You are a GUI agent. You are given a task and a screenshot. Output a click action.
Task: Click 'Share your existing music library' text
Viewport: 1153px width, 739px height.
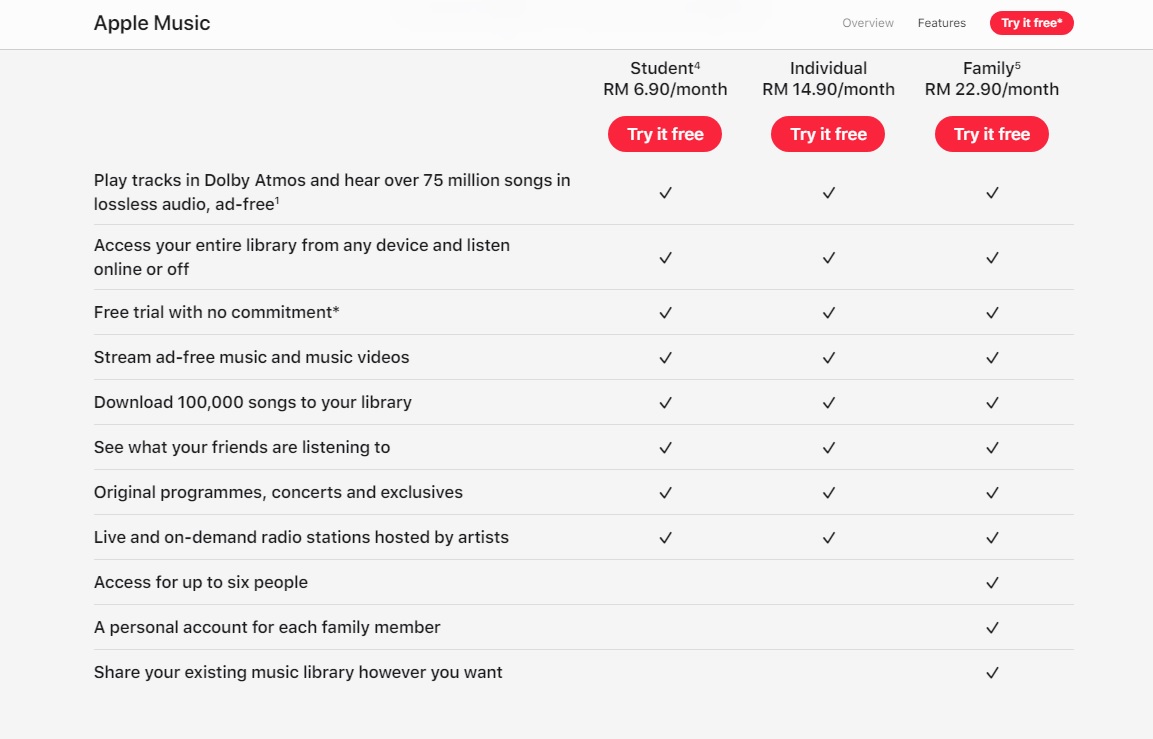pos(298,672)
